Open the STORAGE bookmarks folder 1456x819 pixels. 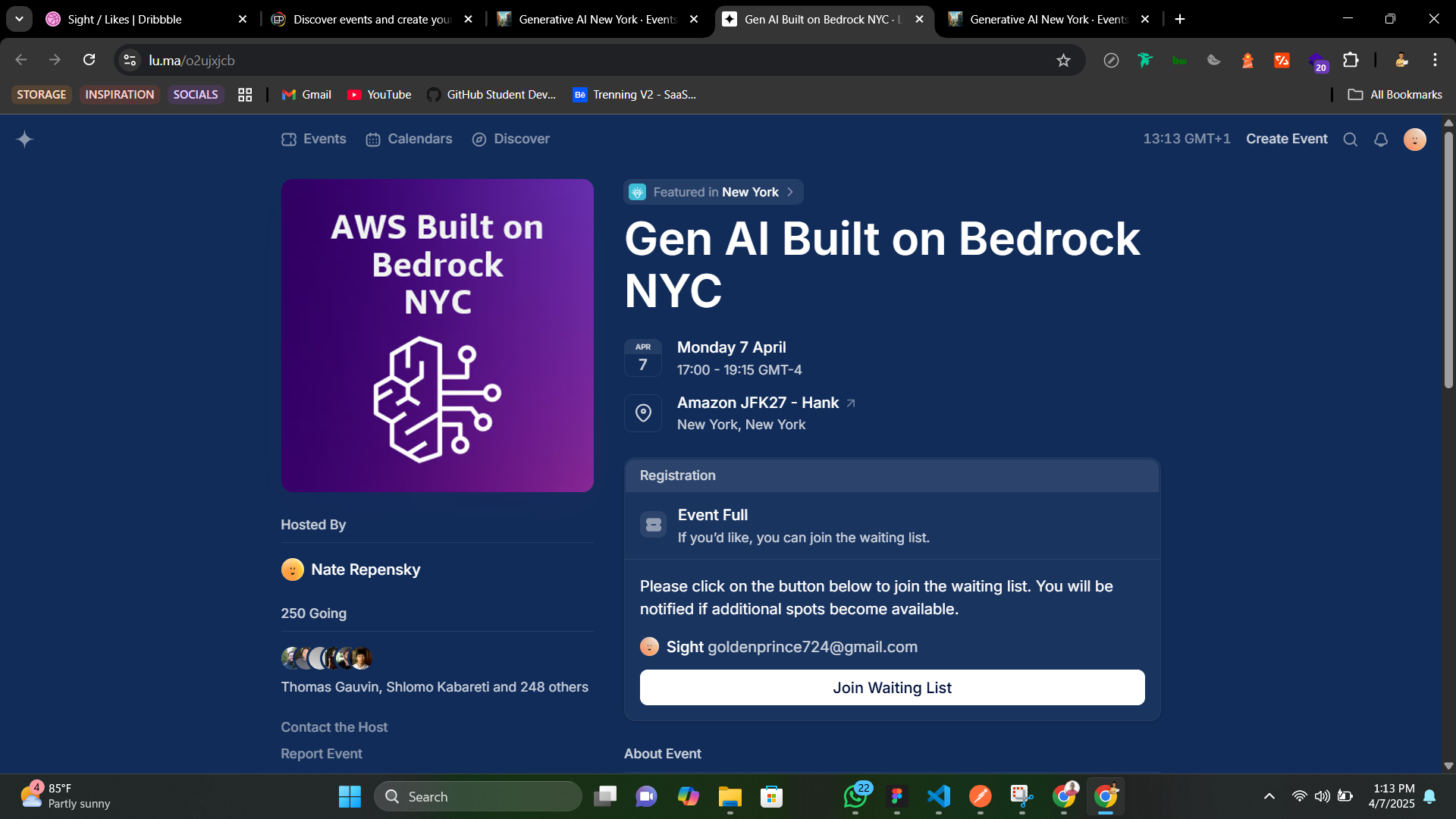[42, 95]
